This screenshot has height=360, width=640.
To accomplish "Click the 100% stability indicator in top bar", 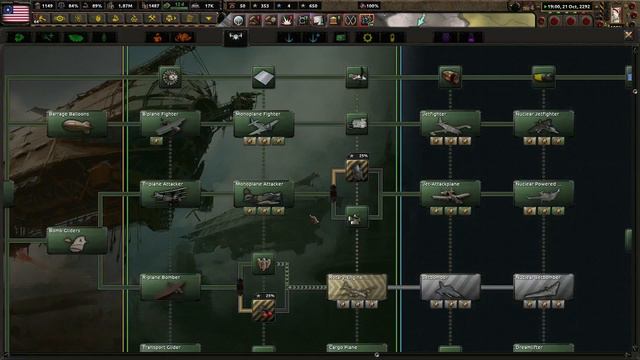I will click(x=369, y=6).
